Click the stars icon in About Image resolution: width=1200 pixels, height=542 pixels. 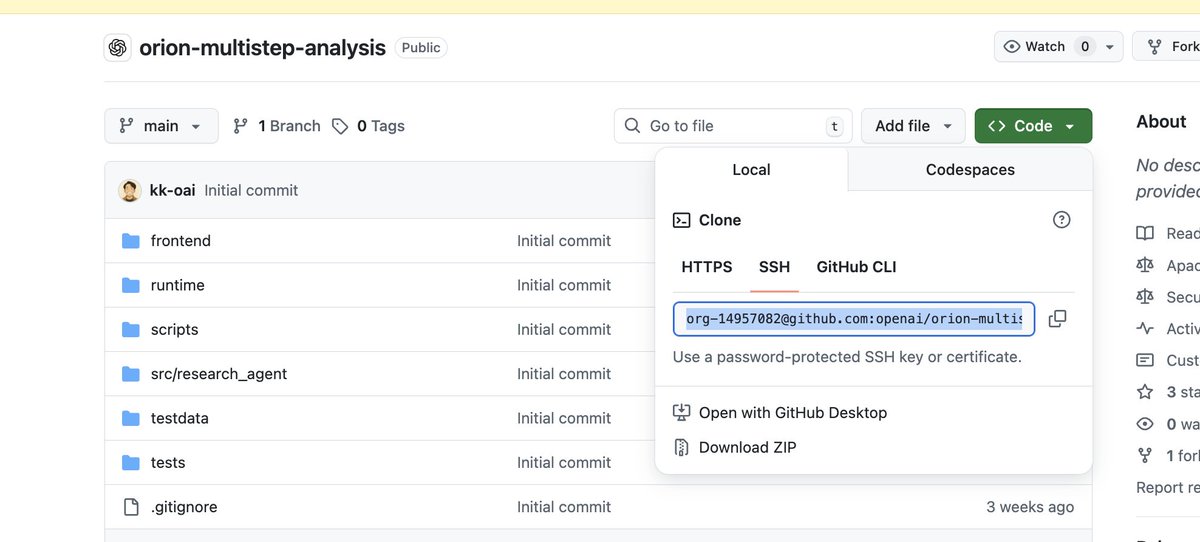tap(1145, 392)
